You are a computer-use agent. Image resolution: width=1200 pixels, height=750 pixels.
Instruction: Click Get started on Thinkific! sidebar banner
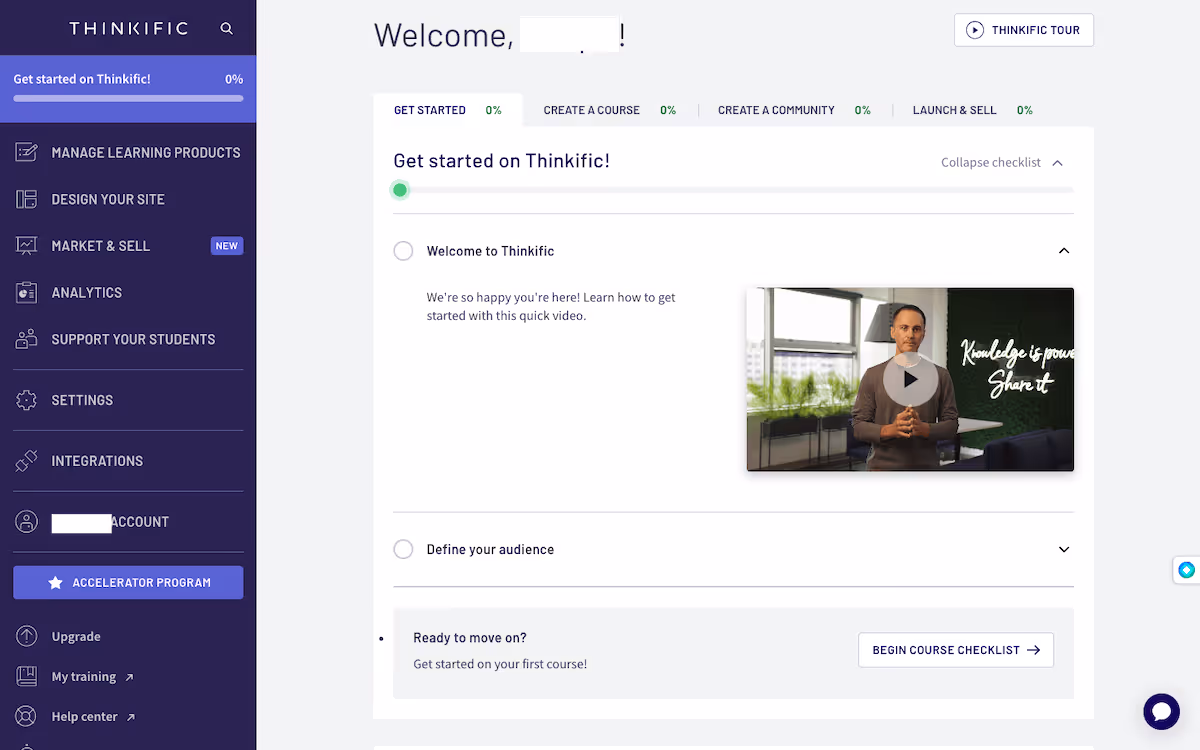click(x=128, y=88)
